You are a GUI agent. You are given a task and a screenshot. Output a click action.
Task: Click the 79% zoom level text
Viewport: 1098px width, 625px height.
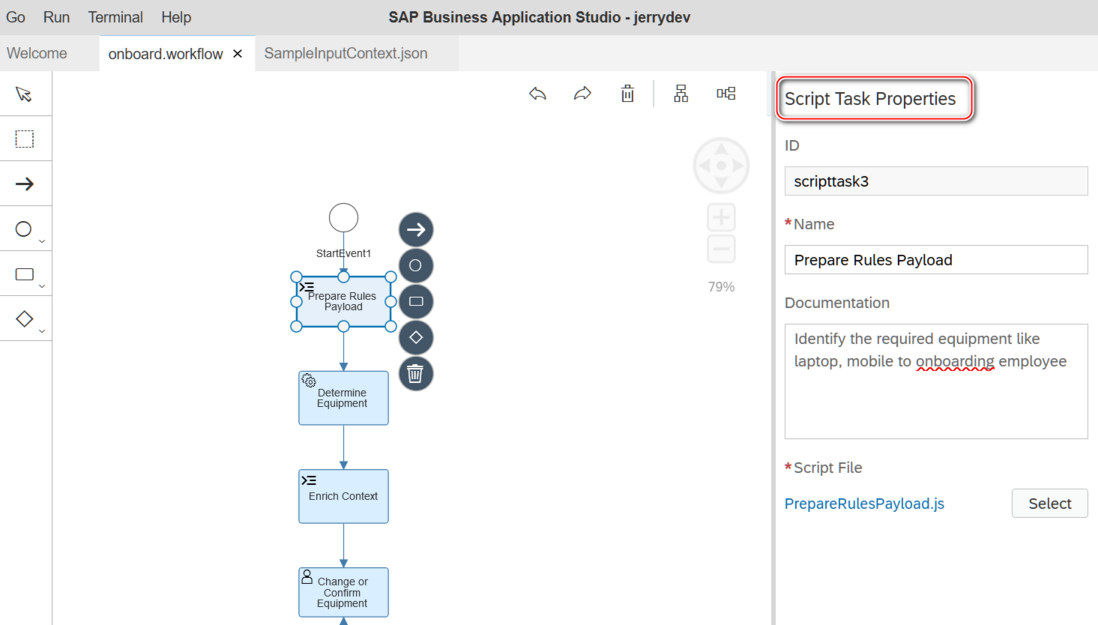point(721,287)
